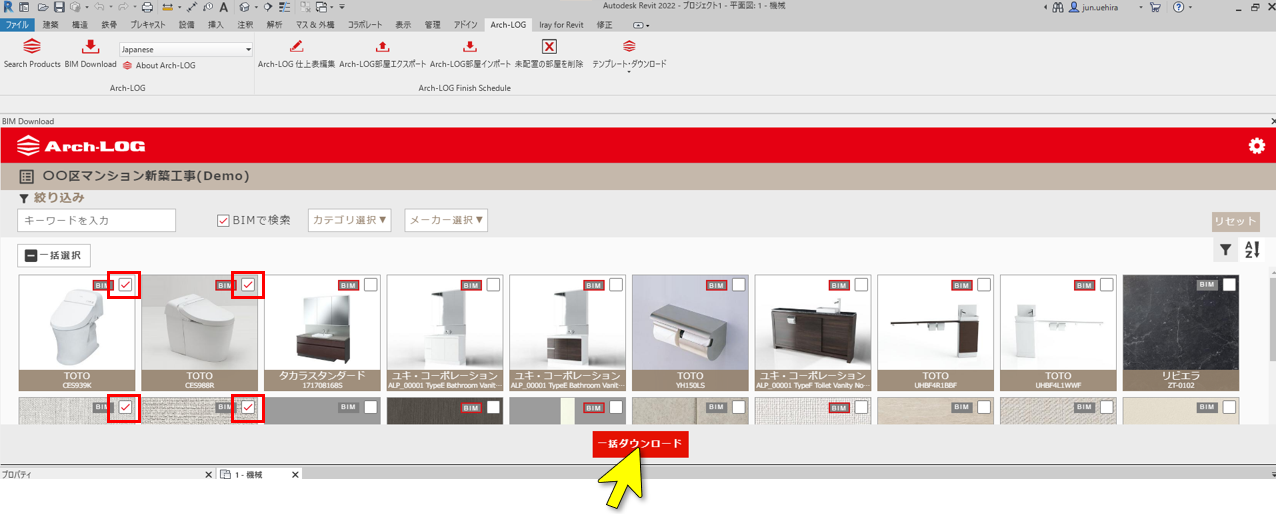Image resolution: width=1276 pixels, height=514 pixels.
Task: Click the Redo arrow in quick access toolbar
Action: pyautogui.click(x=122, y=7)
